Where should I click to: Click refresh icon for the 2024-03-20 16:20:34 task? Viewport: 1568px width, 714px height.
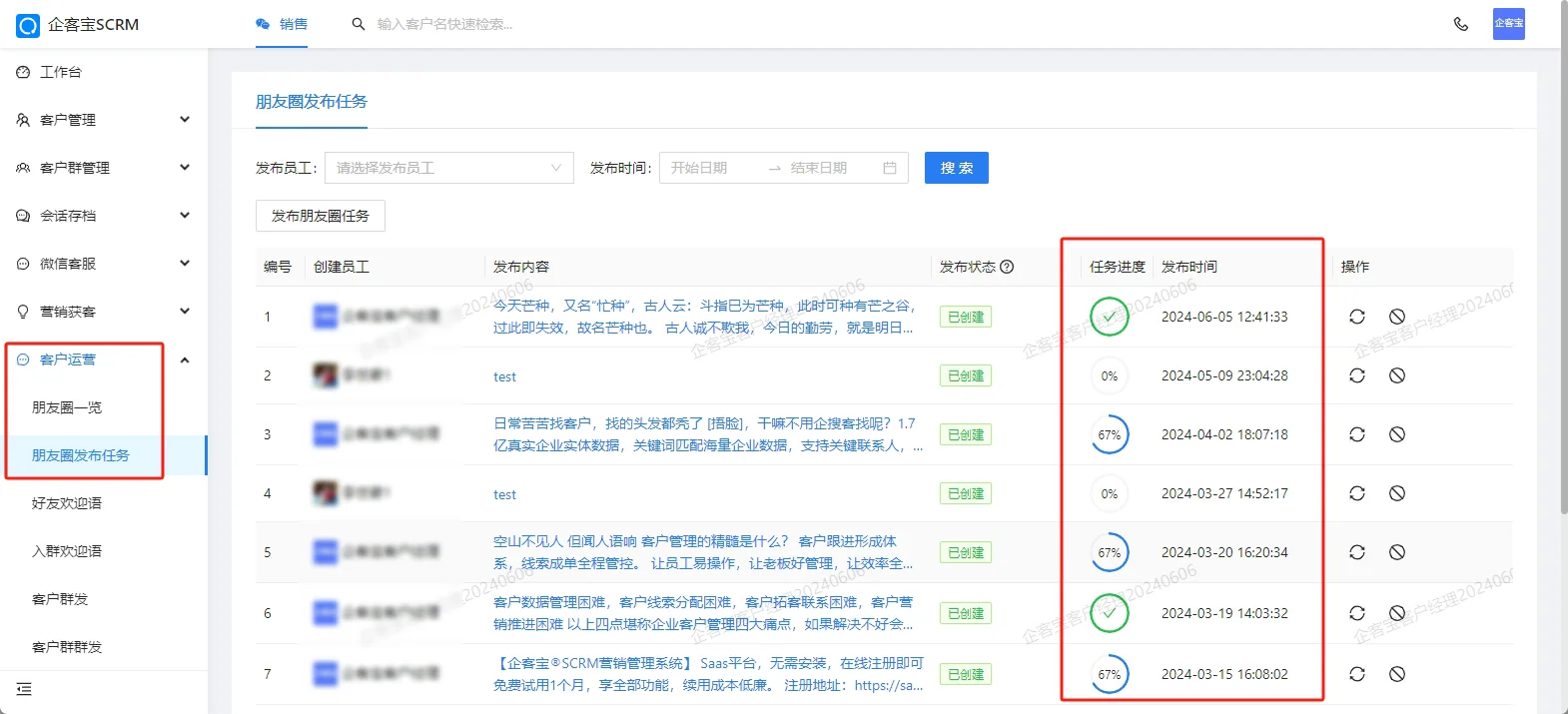1357,552
